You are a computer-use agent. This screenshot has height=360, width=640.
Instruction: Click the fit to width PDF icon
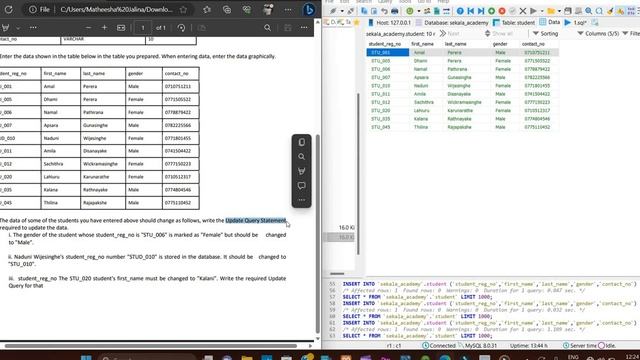click(121, 28)
